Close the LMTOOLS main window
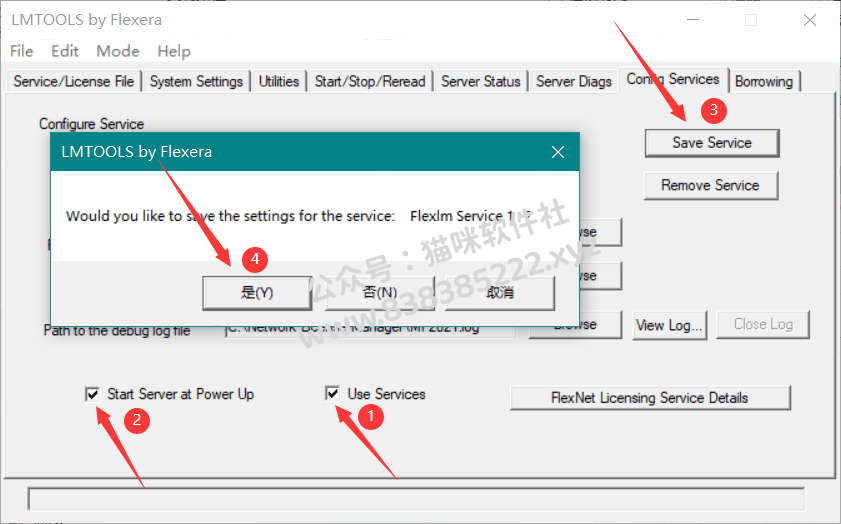The image size is (841, 524). click(x=810, y=20)
